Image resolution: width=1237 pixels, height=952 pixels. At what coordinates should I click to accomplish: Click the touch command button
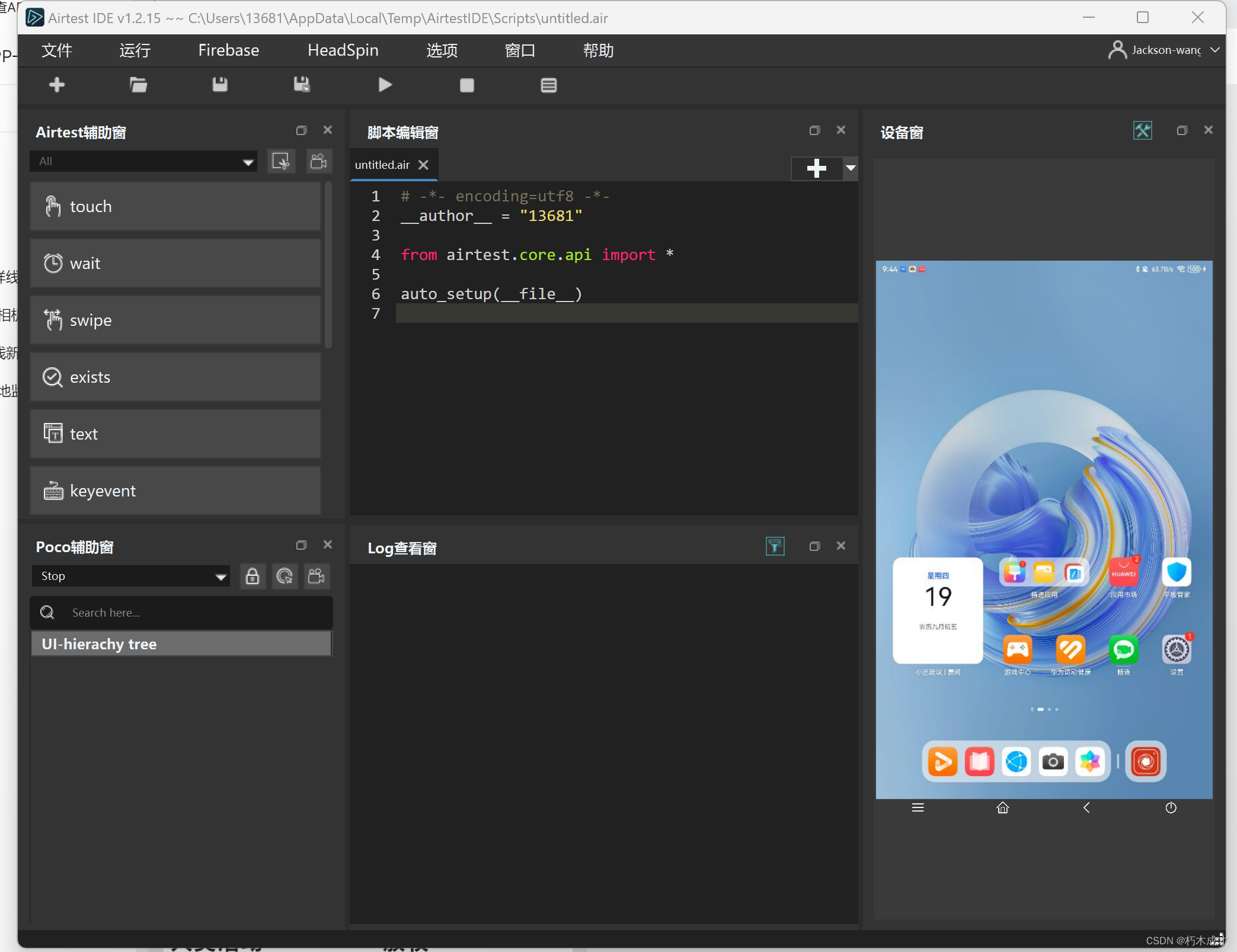coord(175,206)
